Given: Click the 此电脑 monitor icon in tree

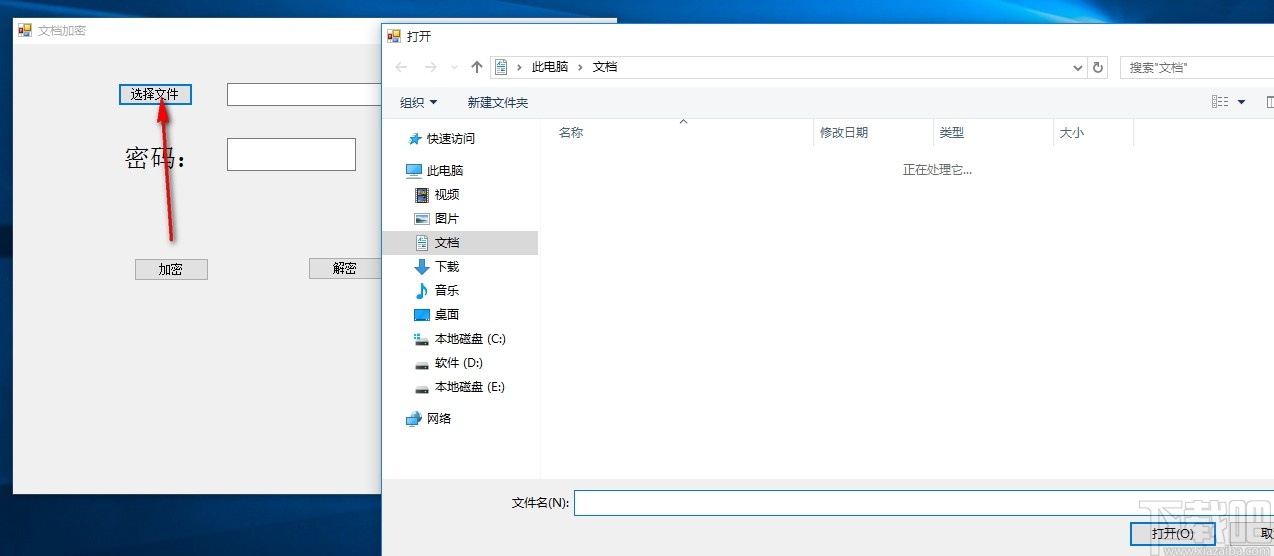Looking at the screenshot, I should click(x=414, y=170).
